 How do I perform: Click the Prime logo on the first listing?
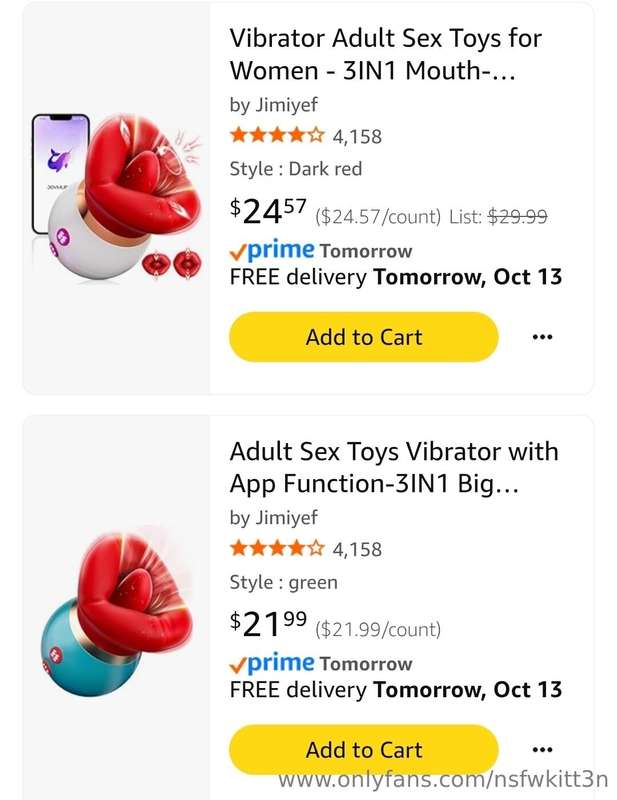pos(272,250)
